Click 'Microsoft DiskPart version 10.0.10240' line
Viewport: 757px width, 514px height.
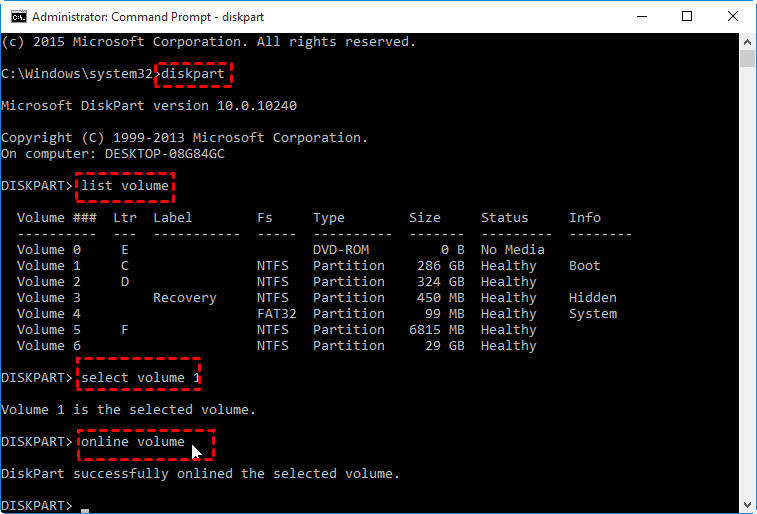[149, 106]
